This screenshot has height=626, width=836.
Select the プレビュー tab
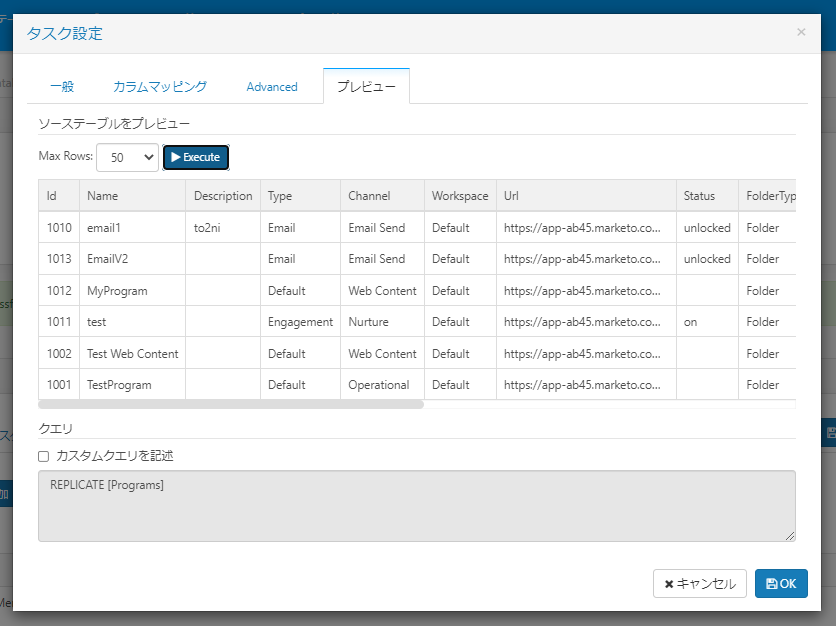pyautogui.click(x=366, y=86)
